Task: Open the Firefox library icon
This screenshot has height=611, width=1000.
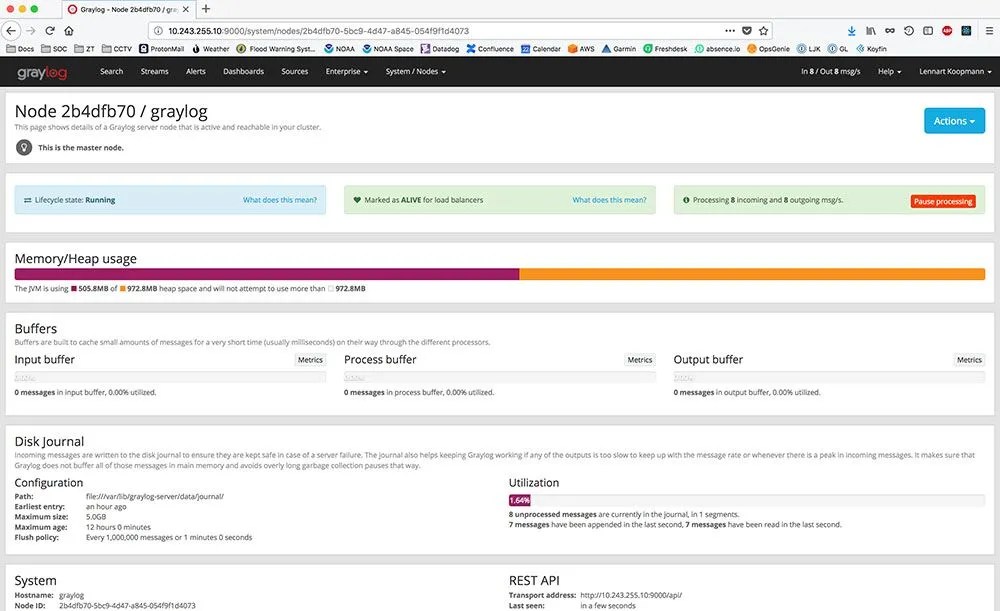Action: tap(870, 31)
